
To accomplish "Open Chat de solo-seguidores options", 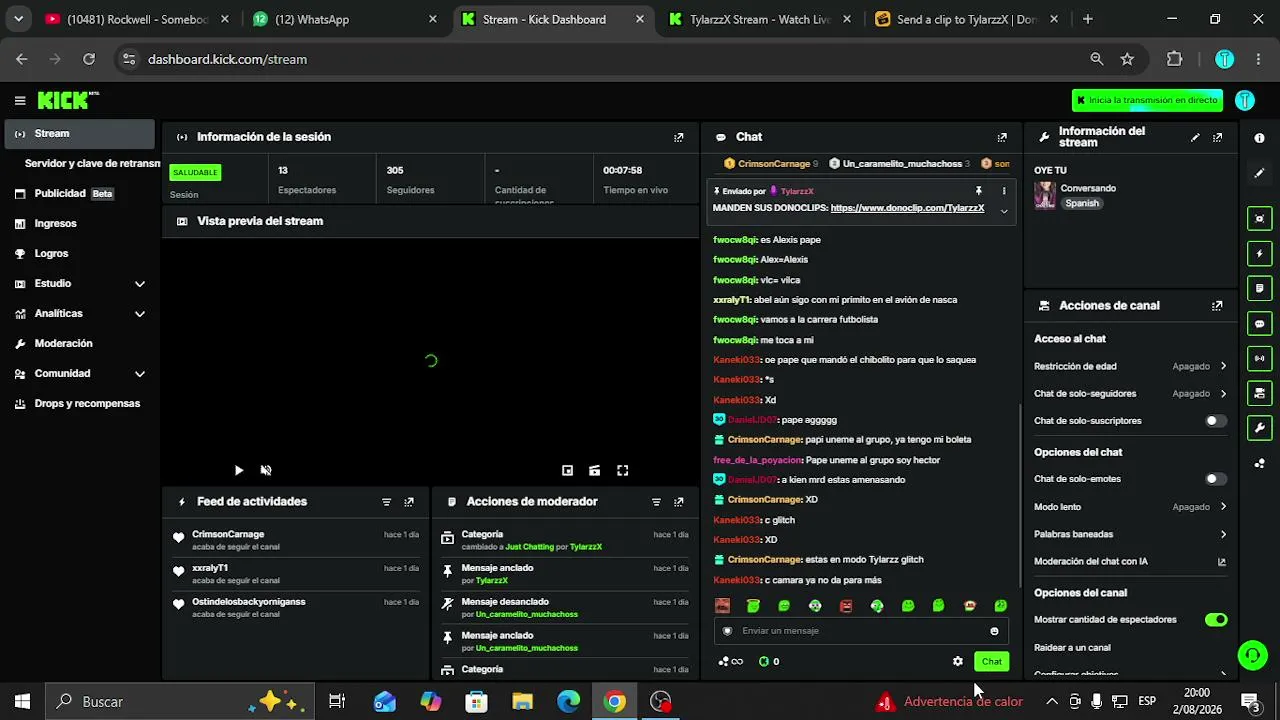I will click(x=1130, y=394).
